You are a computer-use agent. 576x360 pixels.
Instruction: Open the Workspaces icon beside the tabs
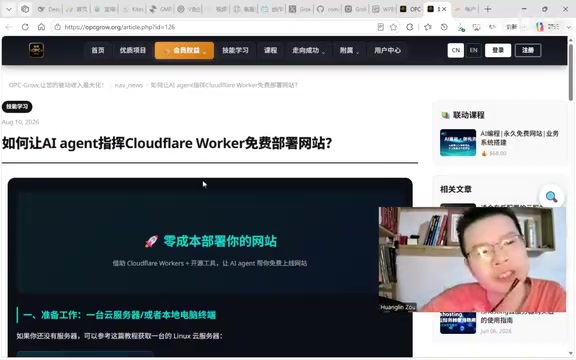click(25, 9)
